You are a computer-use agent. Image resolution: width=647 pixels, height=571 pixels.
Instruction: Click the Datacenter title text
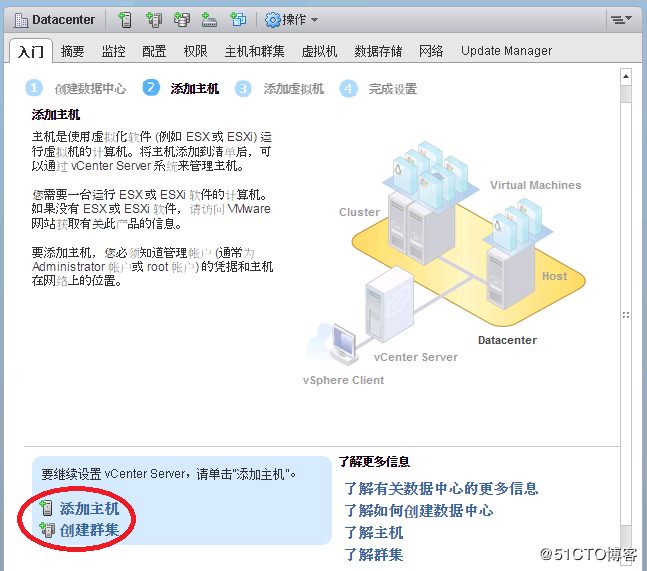[x=64, y=19]
